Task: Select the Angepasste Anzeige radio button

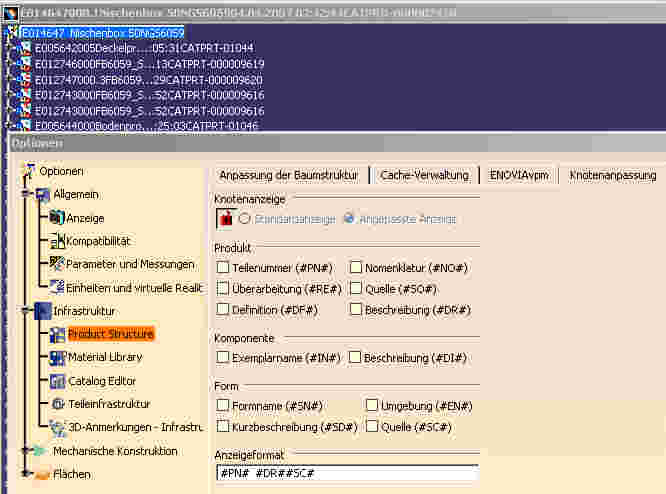Action: 349,219
